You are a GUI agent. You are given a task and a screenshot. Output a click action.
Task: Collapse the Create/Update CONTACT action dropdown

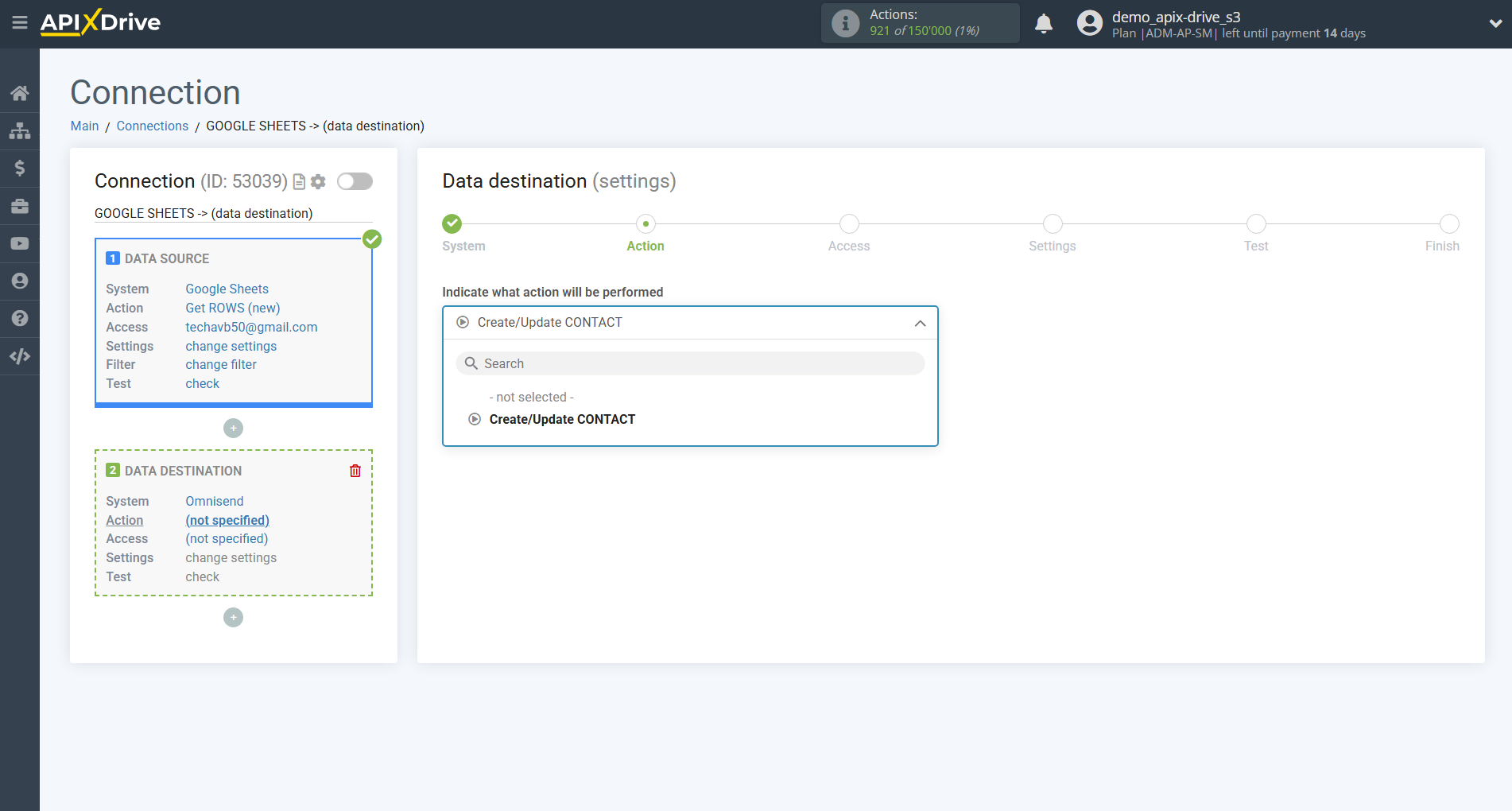point(920,323)
